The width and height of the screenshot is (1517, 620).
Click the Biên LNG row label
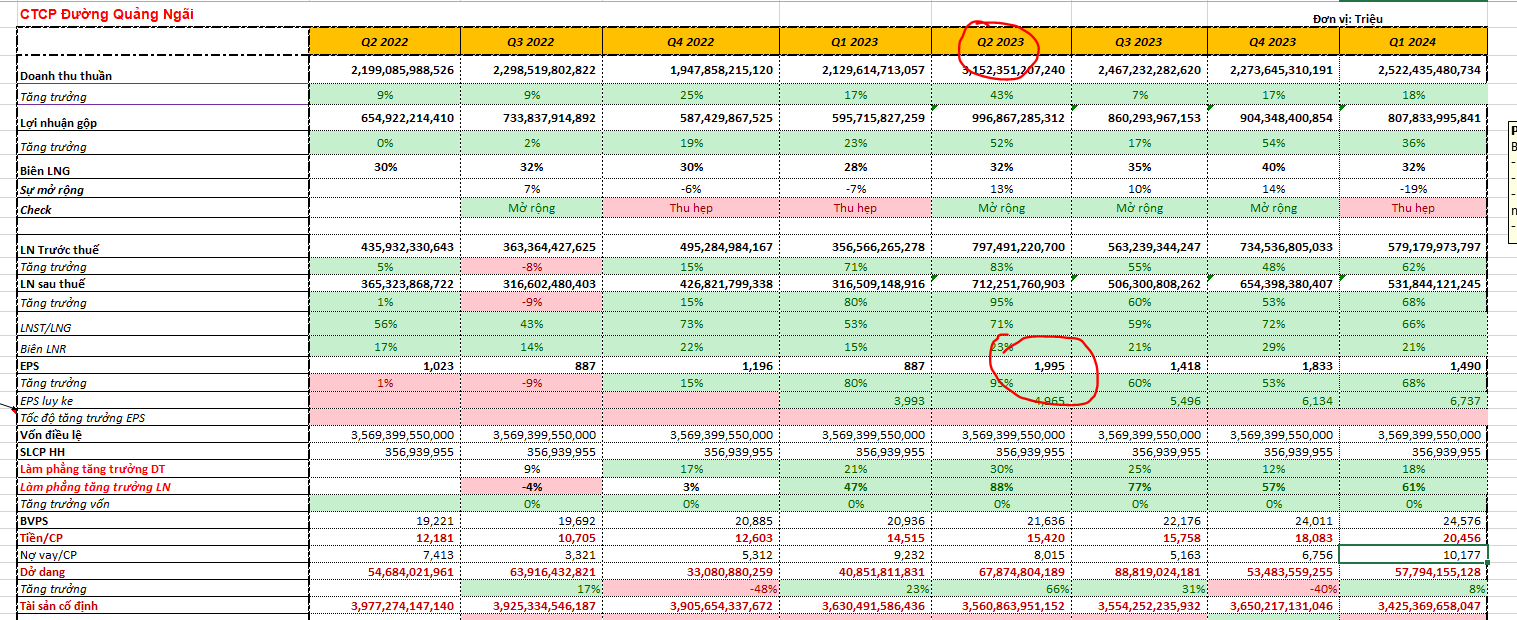[x=45, y=171]
